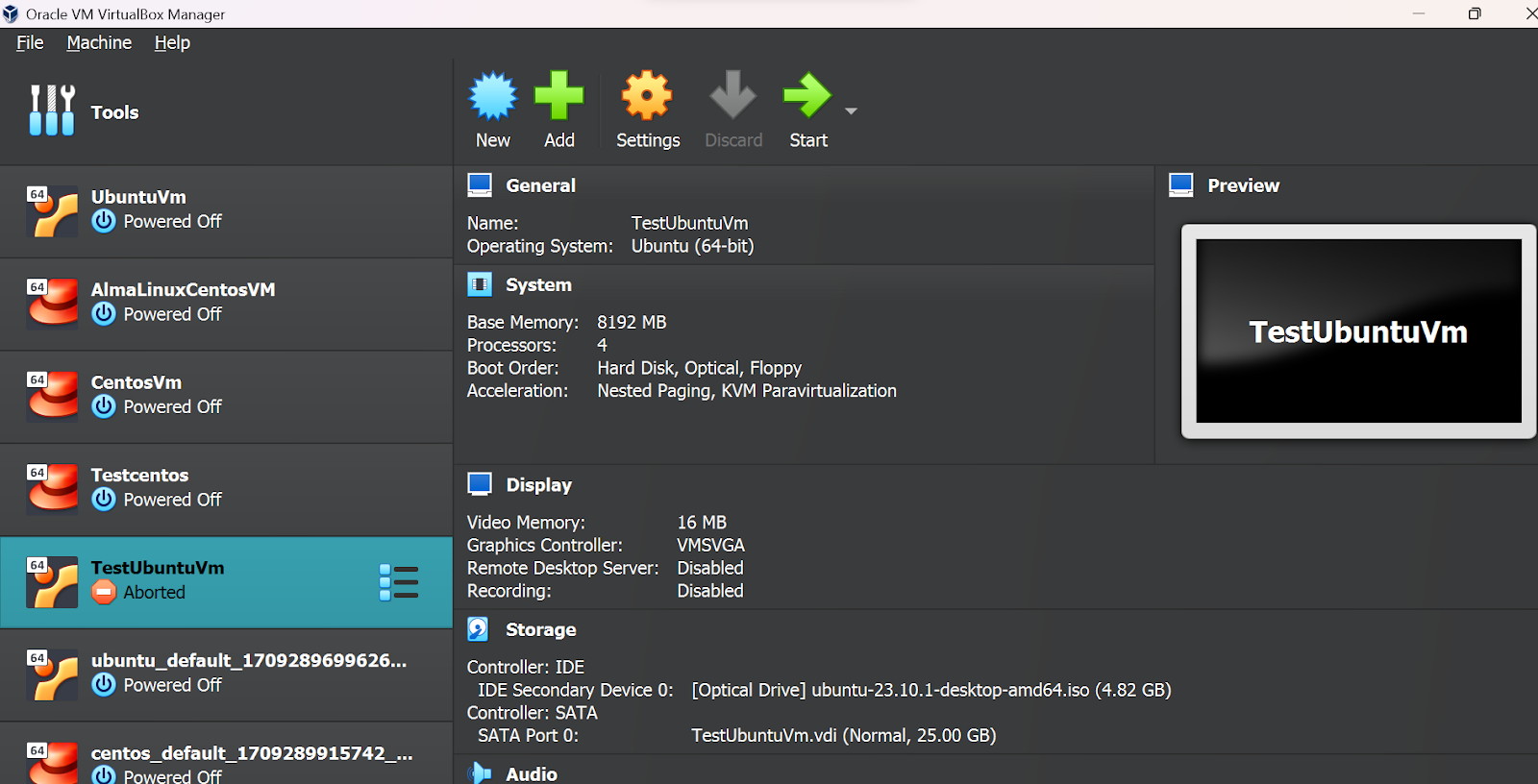This screenshot has width=1538, height=784.
Task: Click the Powered Off icon under AlmaLinuxCentosVM
Action: pos(104,313)
